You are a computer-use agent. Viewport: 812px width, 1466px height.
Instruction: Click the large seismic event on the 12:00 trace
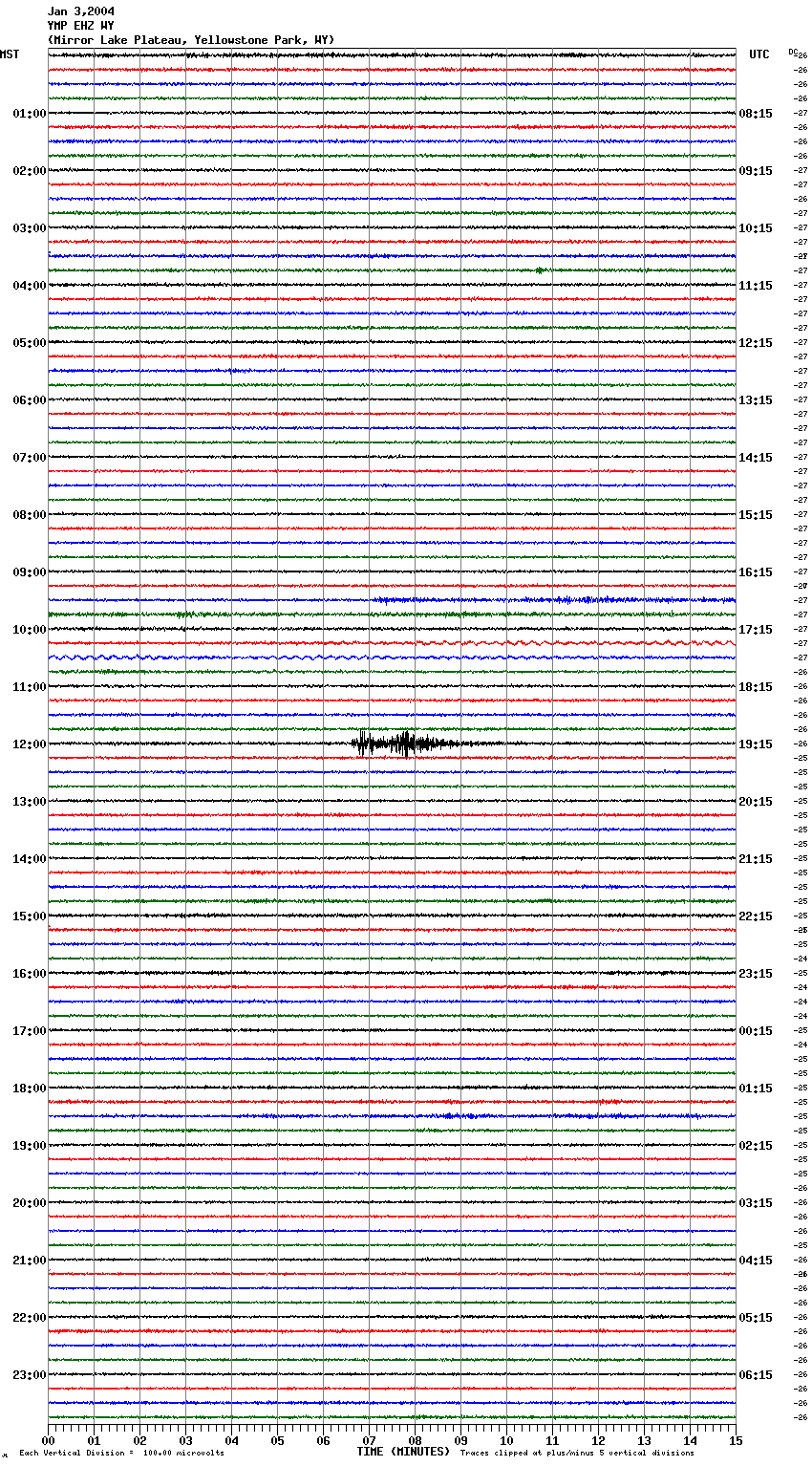[406, 744]
